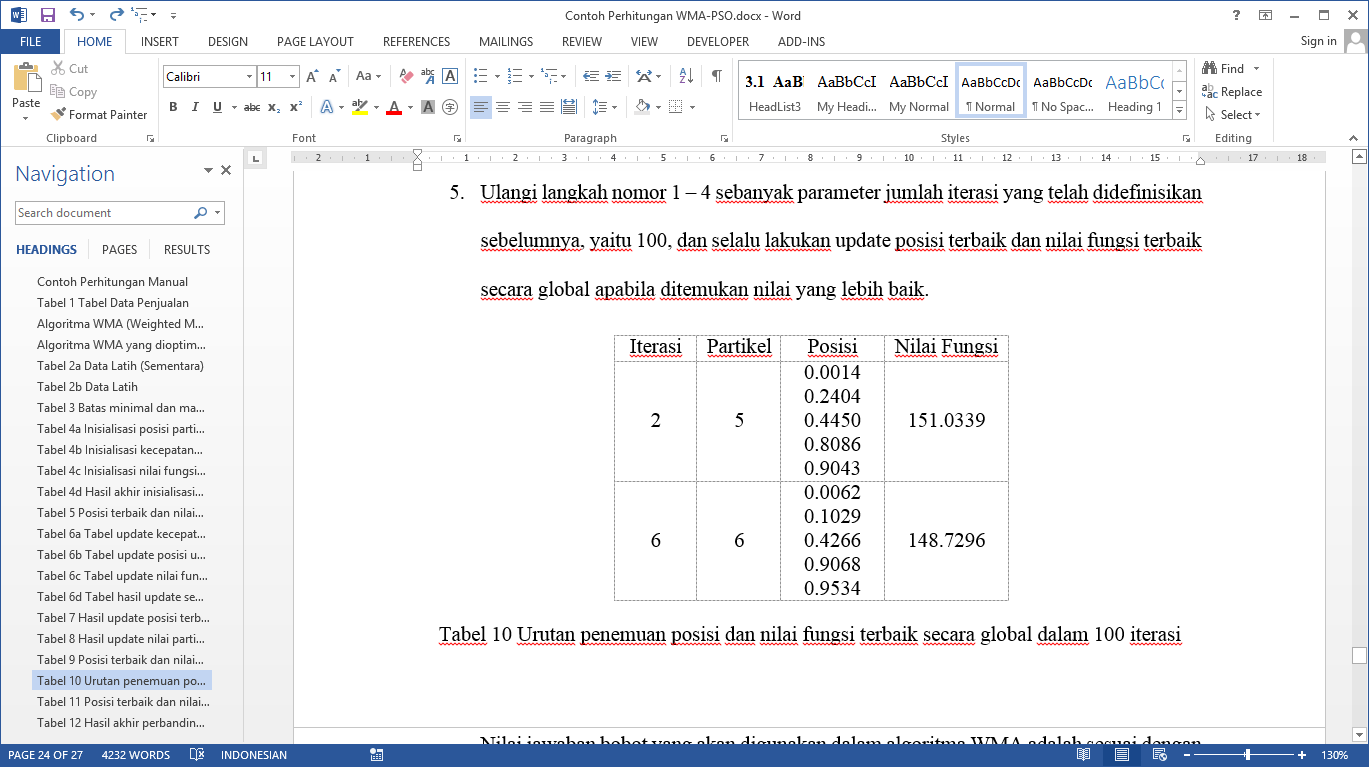Apply Center alignment to the paragraph
1369x767 pixels.
[x=503, y=107]
